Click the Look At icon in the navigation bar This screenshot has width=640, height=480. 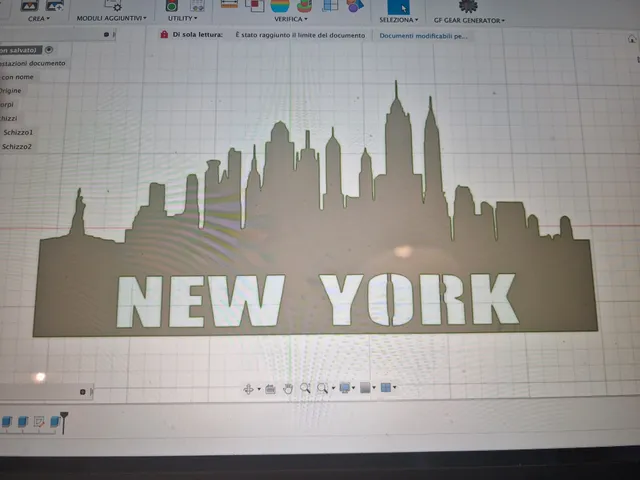[x=270, y=389]
